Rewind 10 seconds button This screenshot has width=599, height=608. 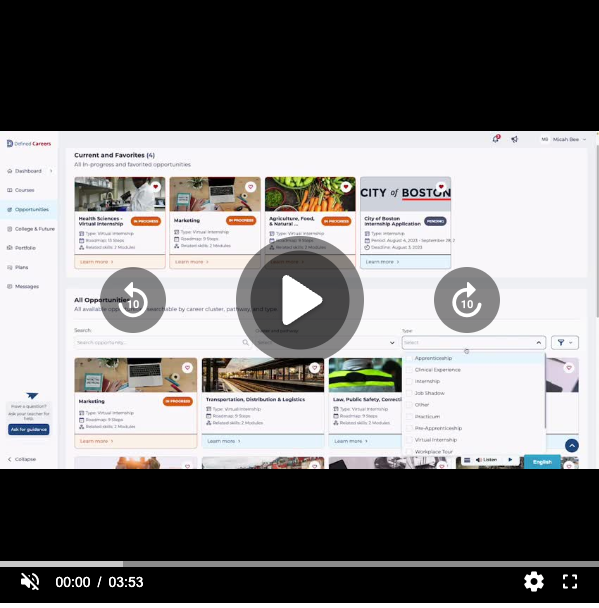point(133,300)
